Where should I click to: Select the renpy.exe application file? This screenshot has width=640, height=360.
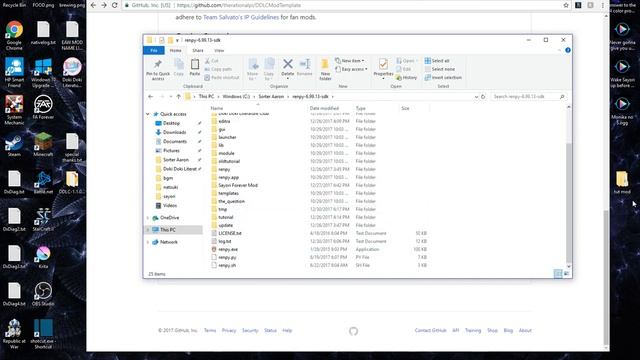(x=228, y=249)
